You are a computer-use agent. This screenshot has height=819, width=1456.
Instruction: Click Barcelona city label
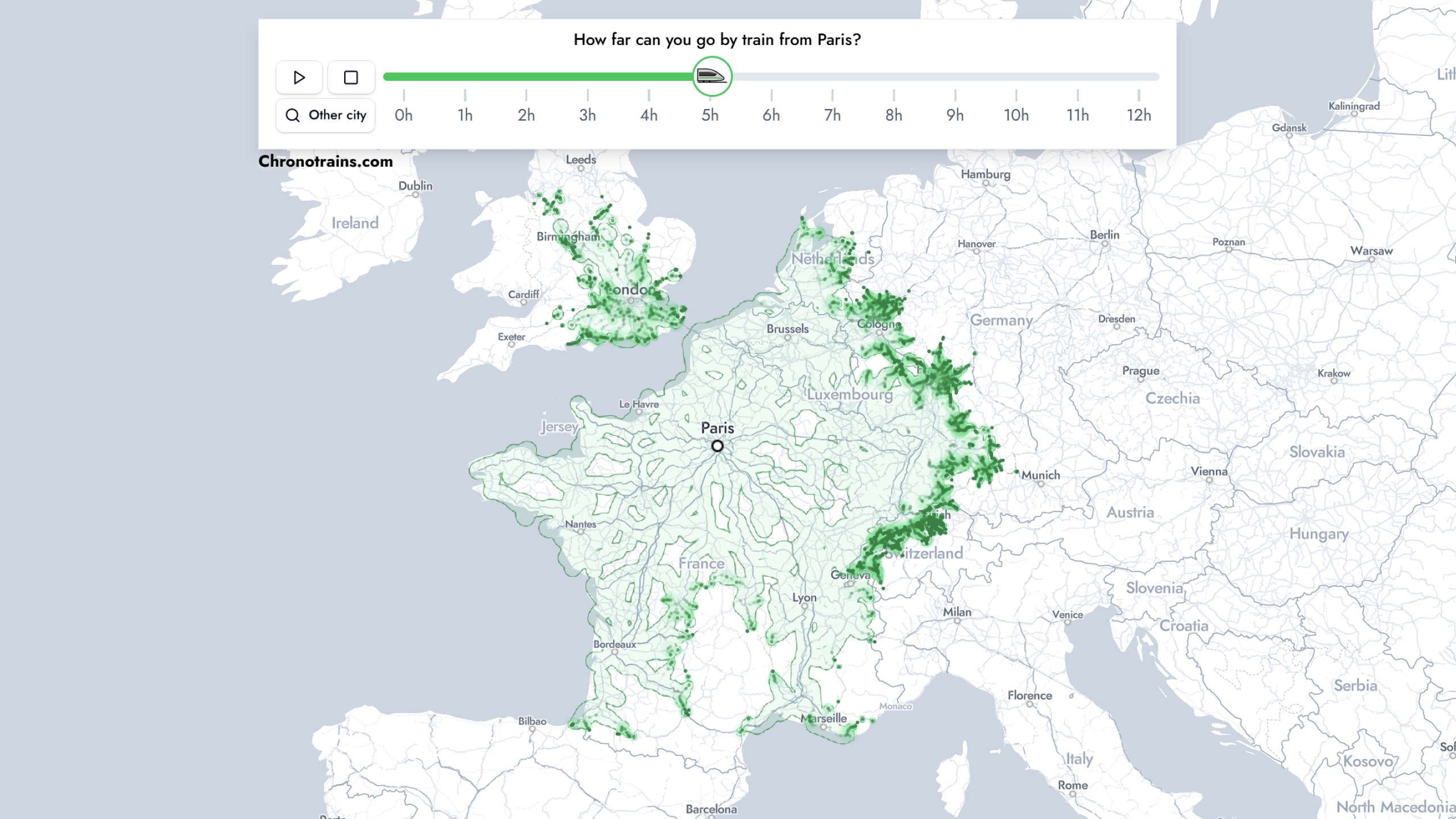(711, 809)
